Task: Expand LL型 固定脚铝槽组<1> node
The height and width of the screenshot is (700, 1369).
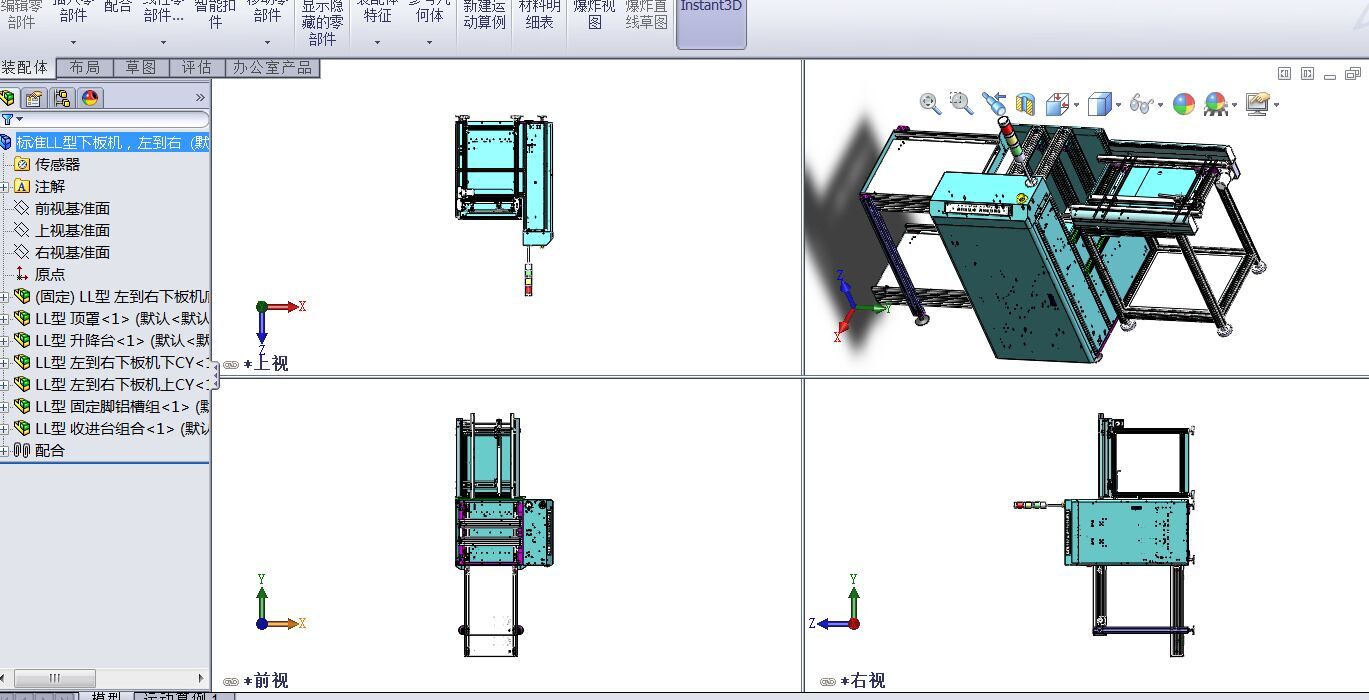Action: pos(4,406)
